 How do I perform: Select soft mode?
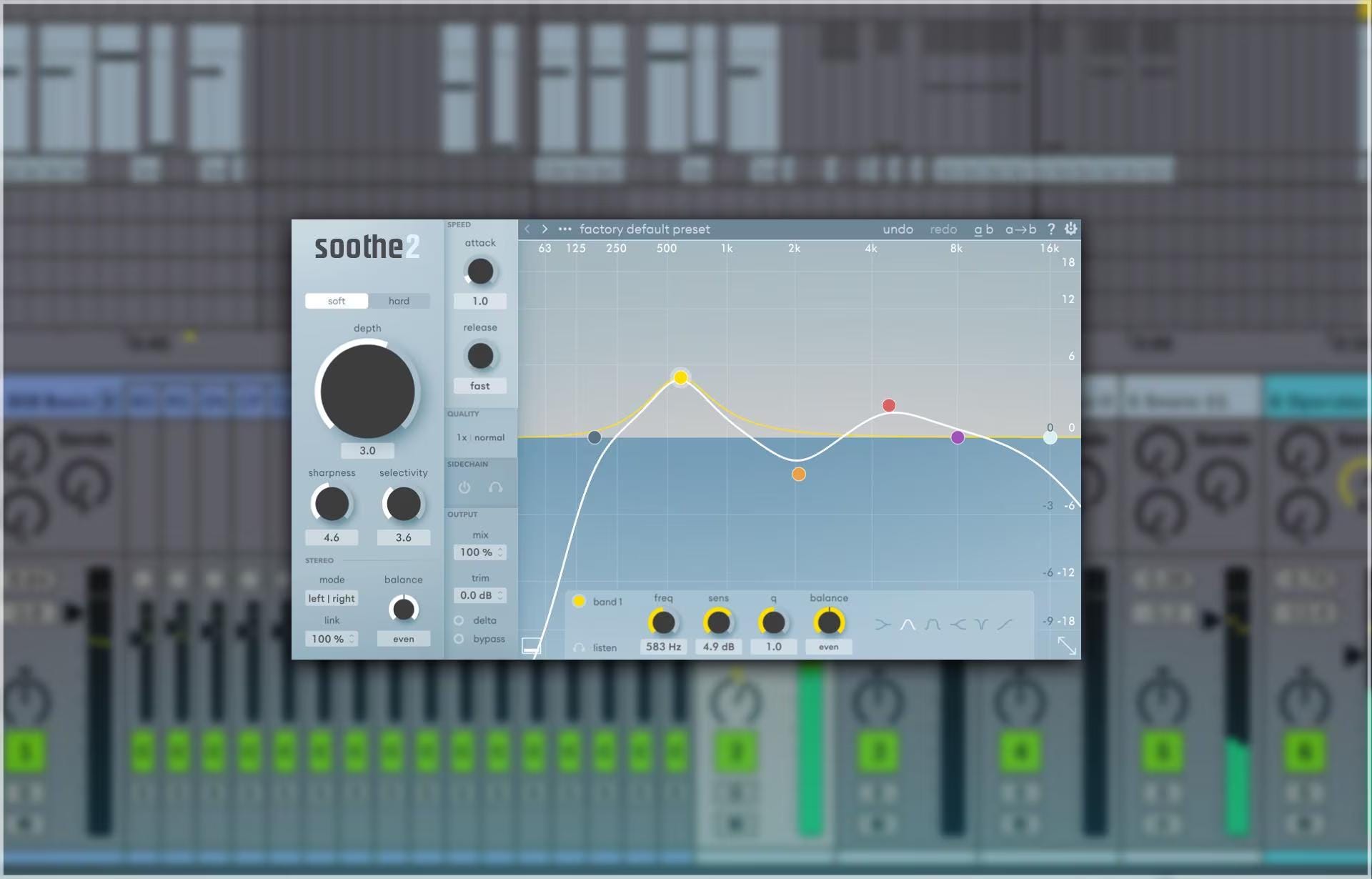coord(337,301)
